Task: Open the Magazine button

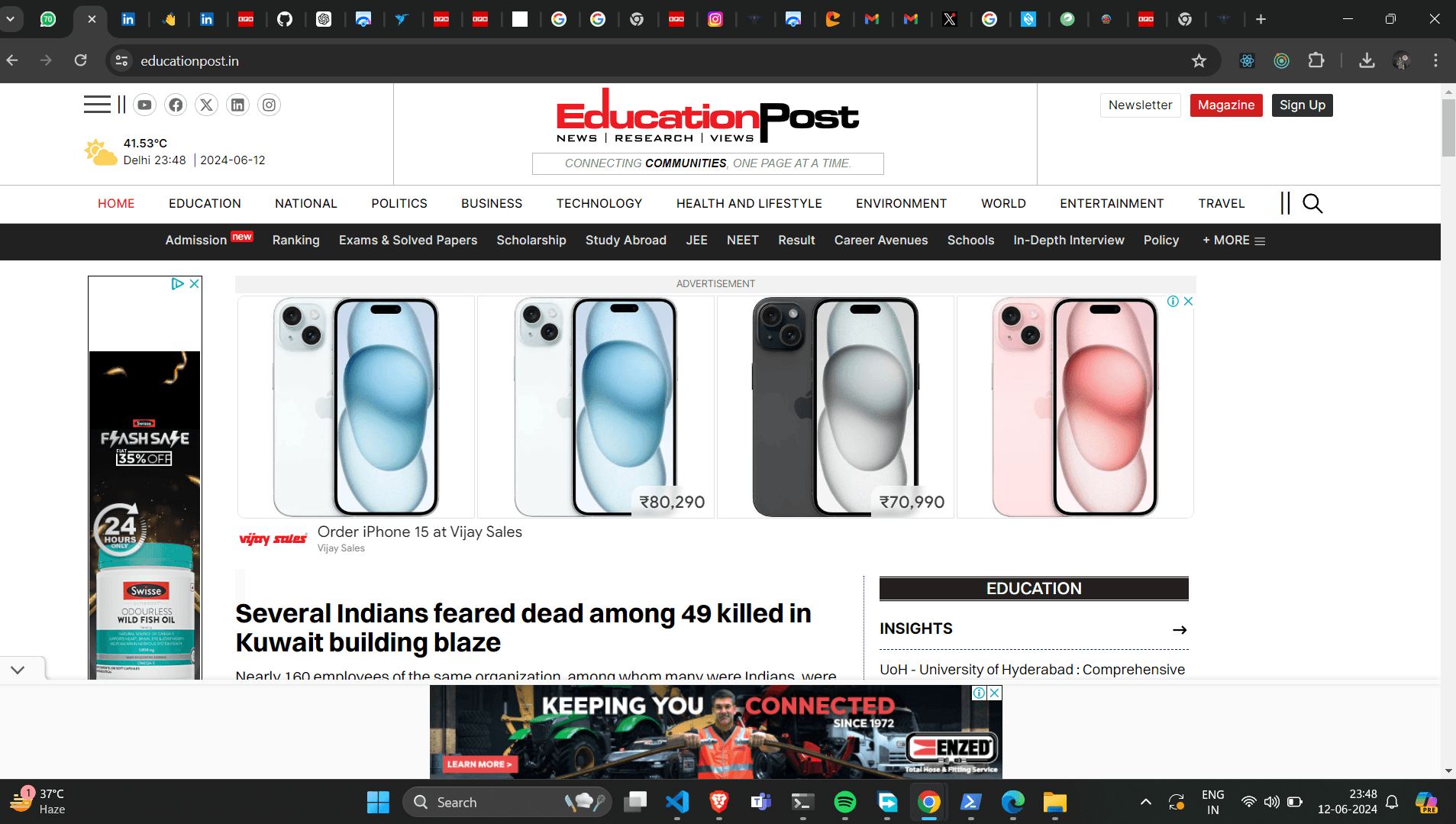Action: [x=1225, y=105]
